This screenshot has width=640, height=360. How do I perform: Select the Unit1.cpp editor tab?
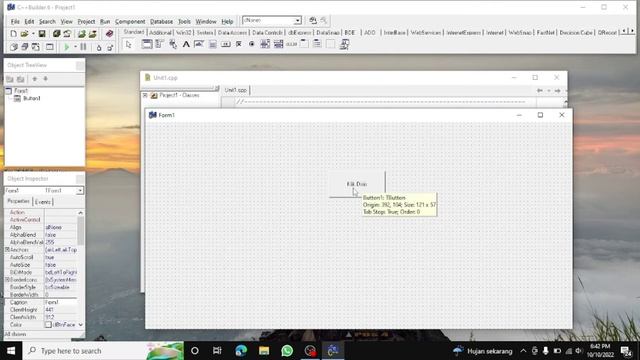(x=236, y=90)
